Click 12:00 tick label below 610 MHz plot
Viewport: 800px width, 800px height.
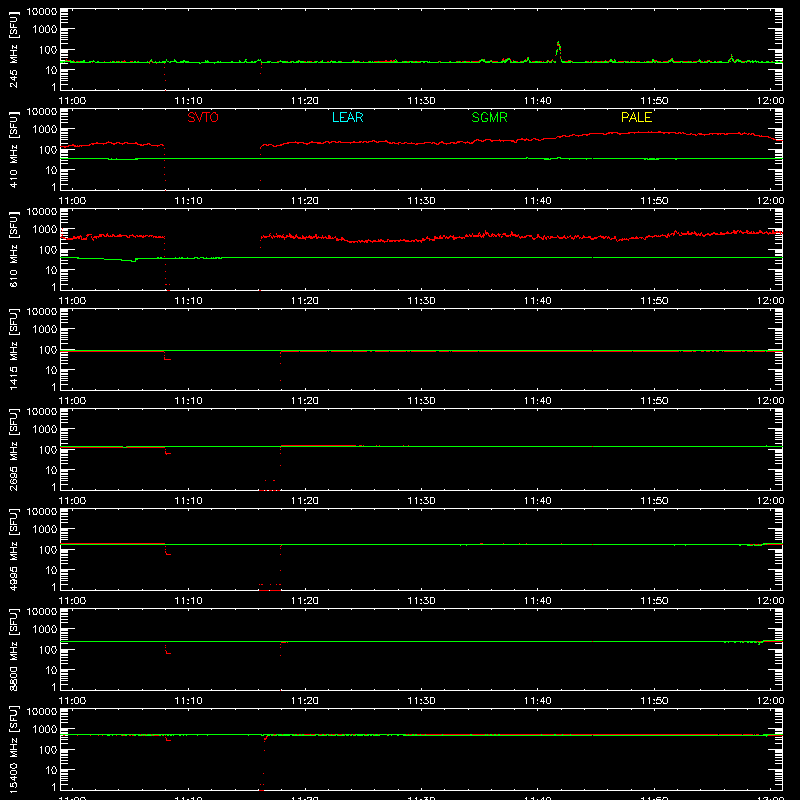click(x=770, y=301)
